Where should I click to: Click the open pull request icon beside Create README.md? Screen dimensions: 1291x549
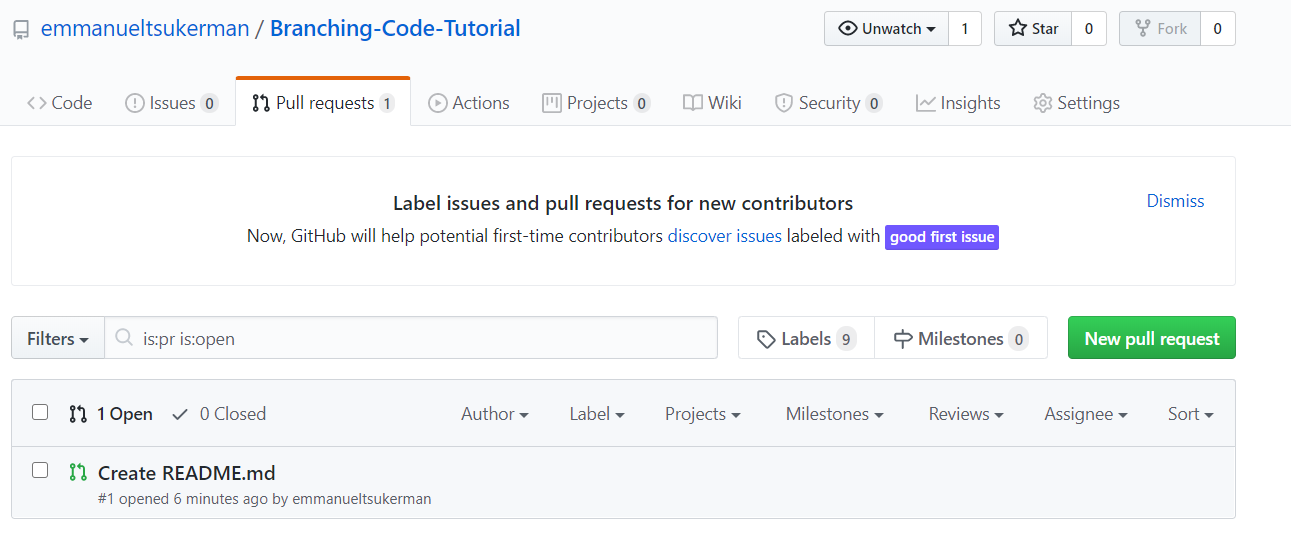[x=78, y=472]
